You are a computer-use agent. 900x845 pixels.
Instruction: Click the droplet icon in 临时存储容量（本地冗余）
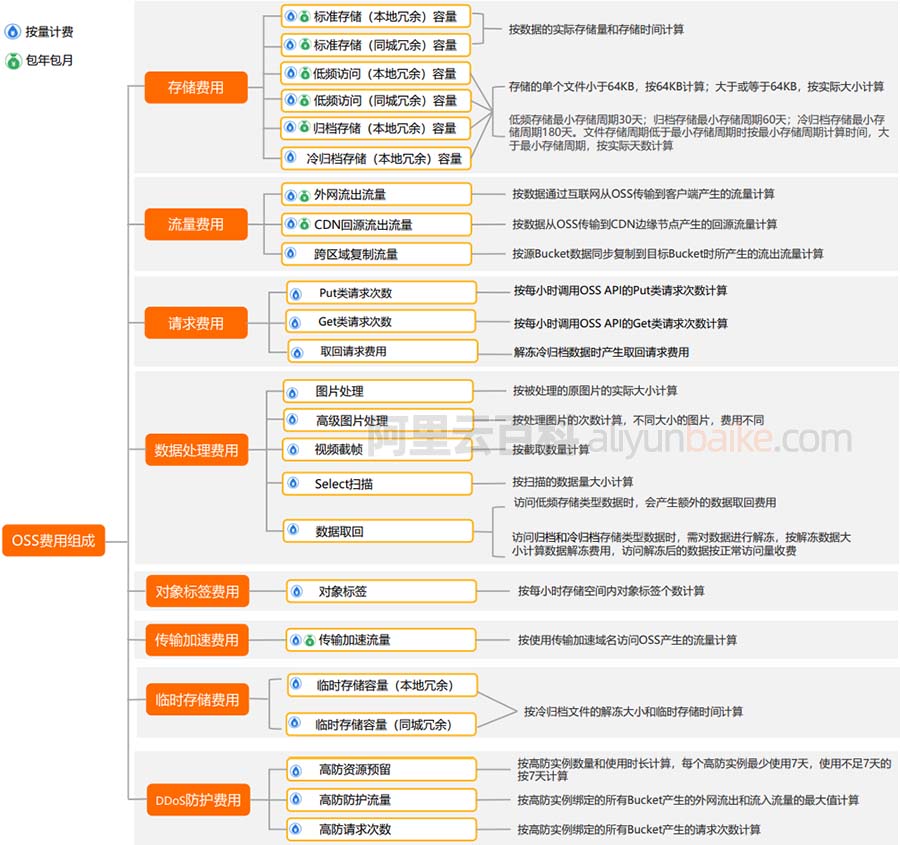296,684
